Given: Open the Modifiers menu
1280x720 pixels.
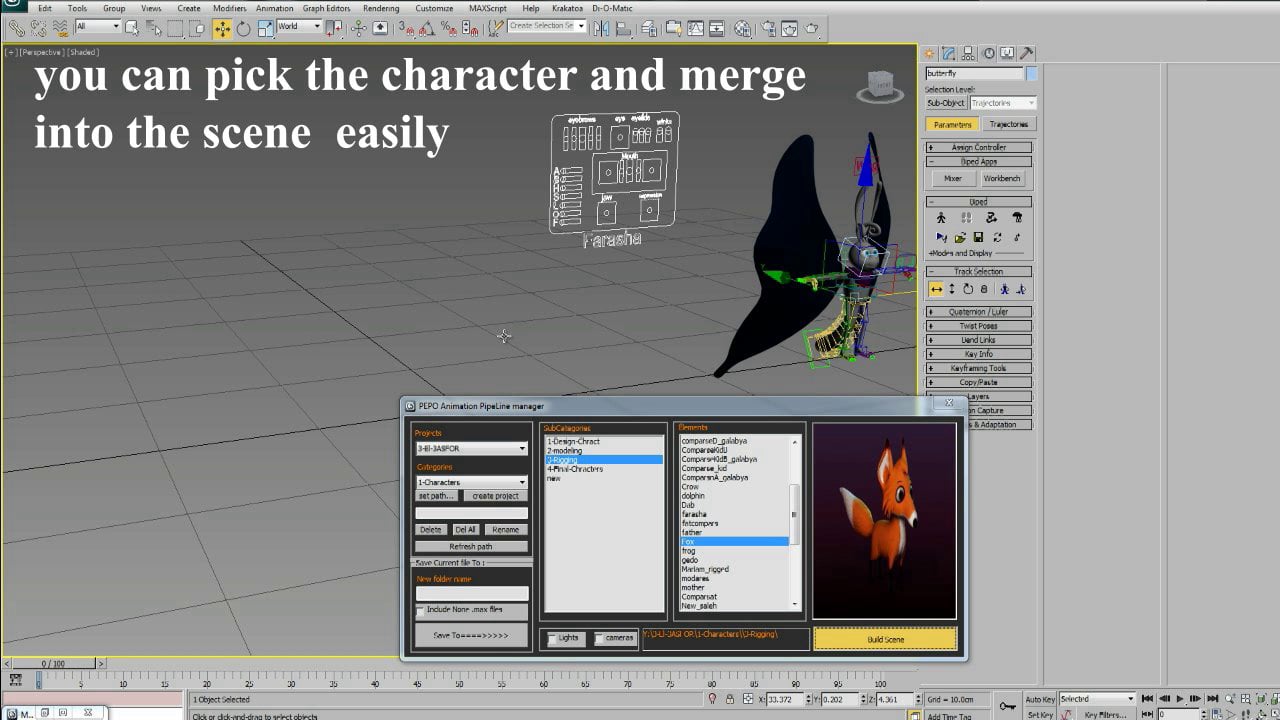Looking at the screenshot, I should pos(229,8).
